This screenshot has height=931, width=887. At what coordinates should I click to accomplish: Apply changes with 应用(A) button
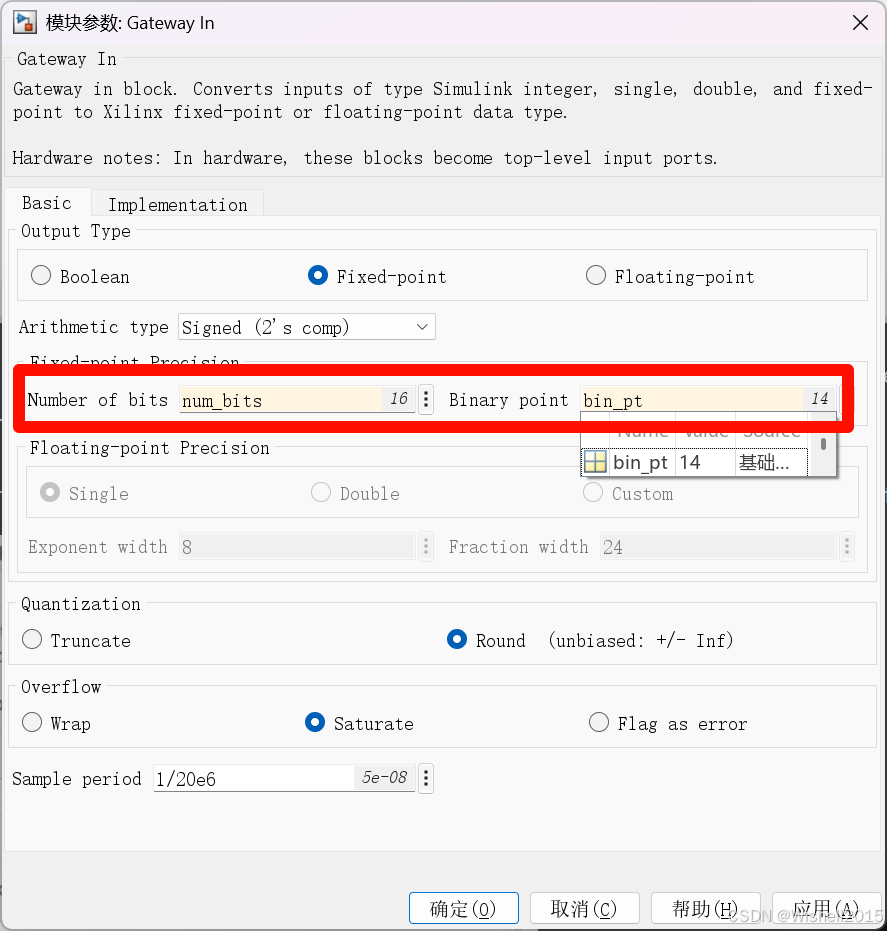(x=826, y=908)
